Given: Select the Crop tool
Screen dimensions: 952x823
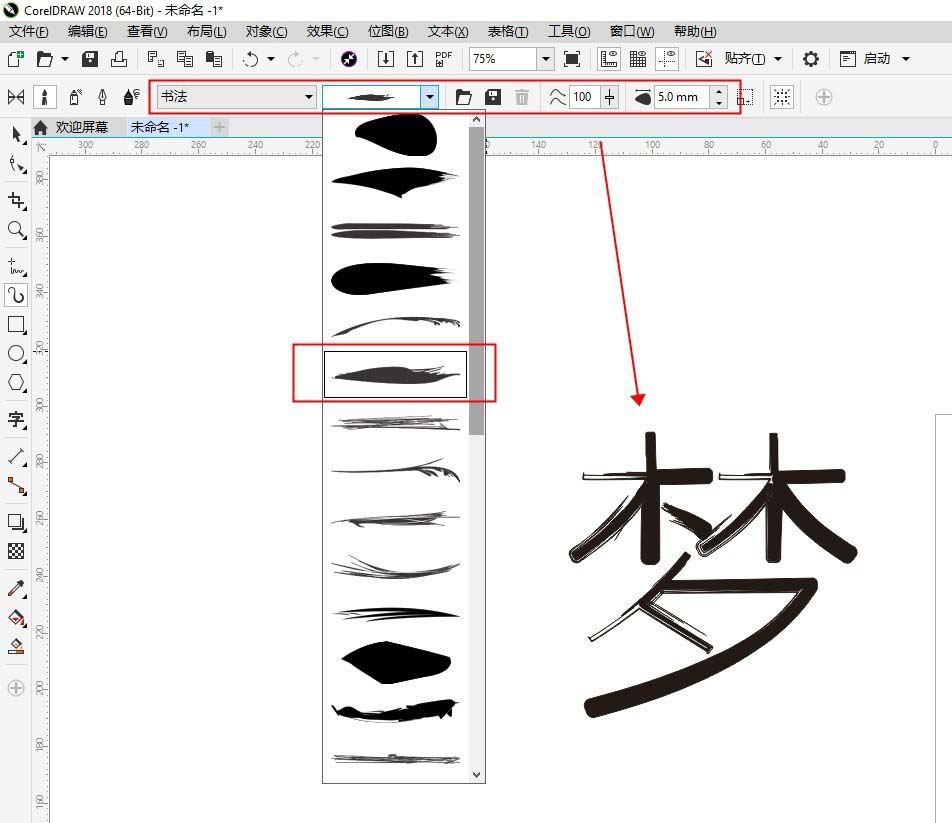Looking at the screenshot, I should (14, 201).
